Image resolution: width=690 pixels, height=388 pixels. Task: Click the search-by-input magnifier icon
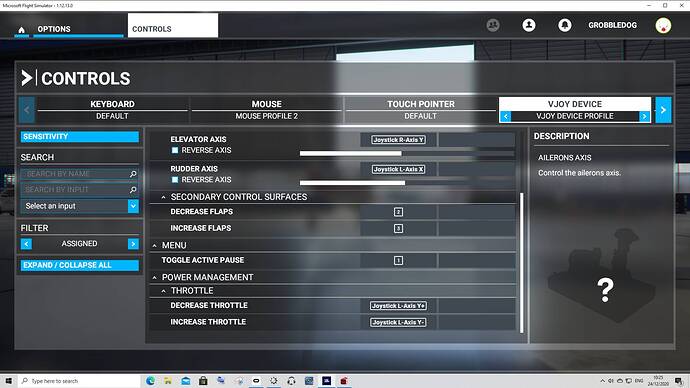click(133, 190)
